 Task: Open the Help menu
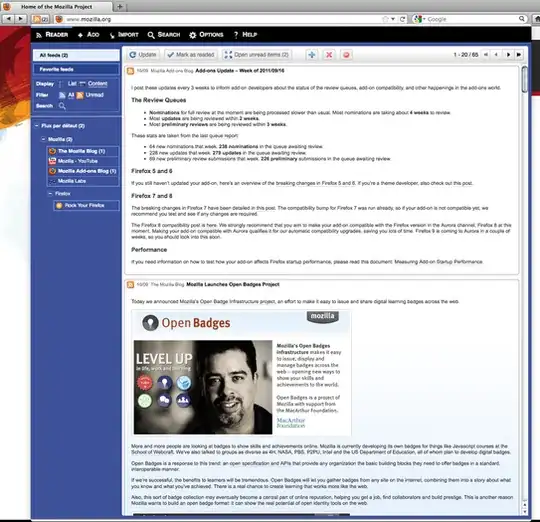coord(245,34)
